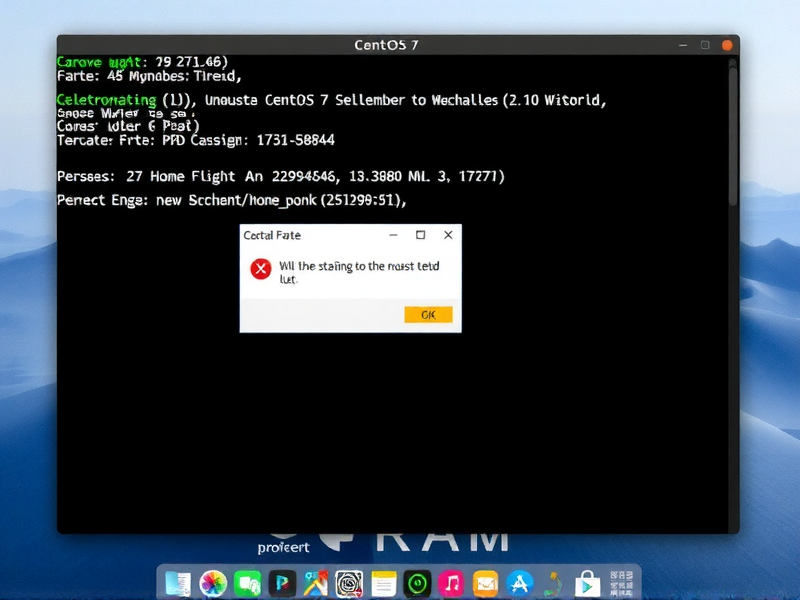Minimize the error dialog box
The width and height of the screenshot is (800, 600).
pos(392,235)
